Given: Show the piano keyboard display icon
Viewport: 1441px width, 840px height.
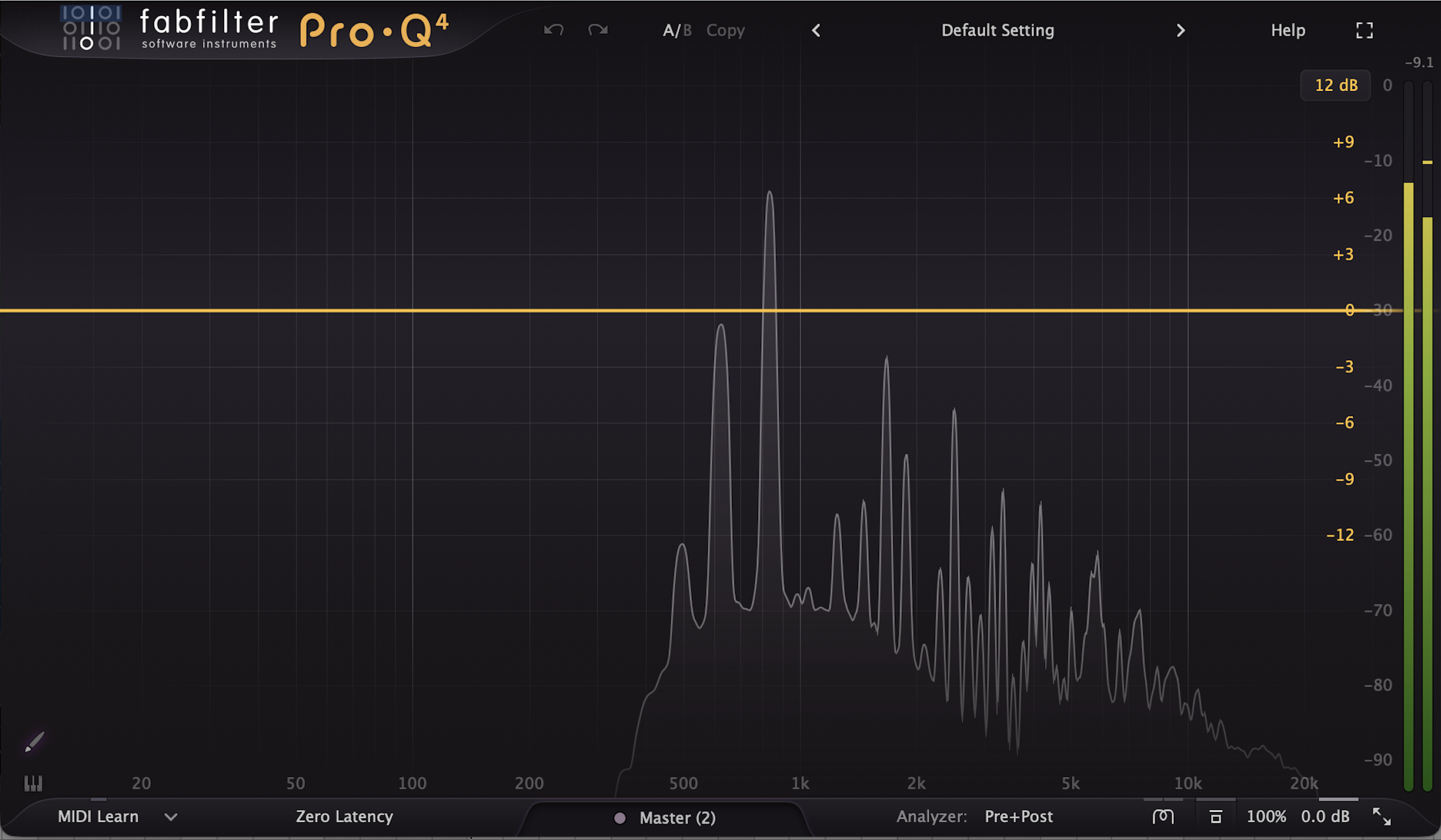Looking at the screenshot, I should click(33, 783).
